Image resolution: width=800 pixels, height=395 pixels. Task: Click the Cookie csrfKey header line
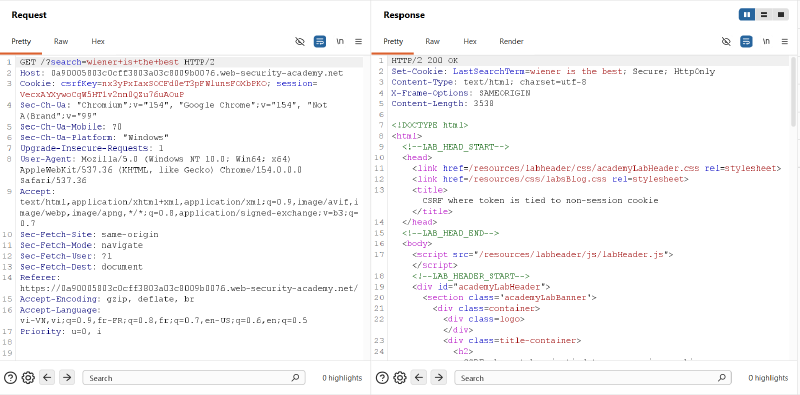pyautogui.click(x=168, y=89)
